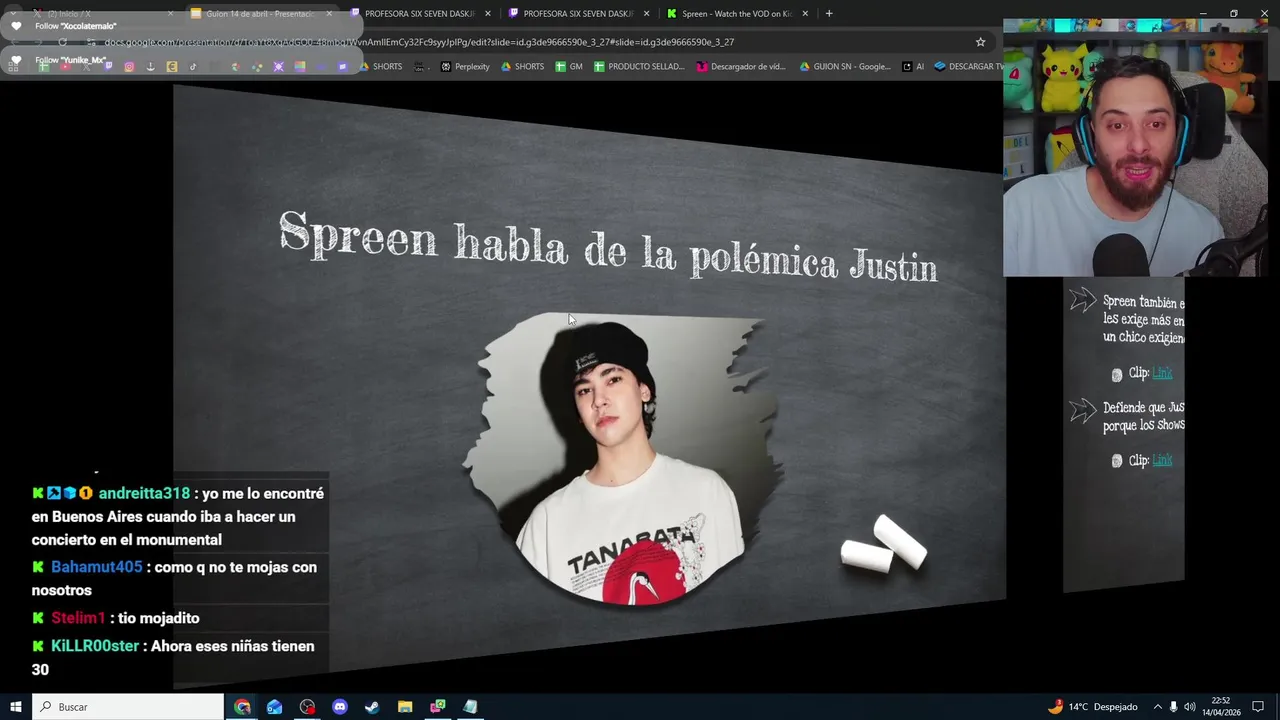Bookmark this page with the star icon

[x=980, y=42]
